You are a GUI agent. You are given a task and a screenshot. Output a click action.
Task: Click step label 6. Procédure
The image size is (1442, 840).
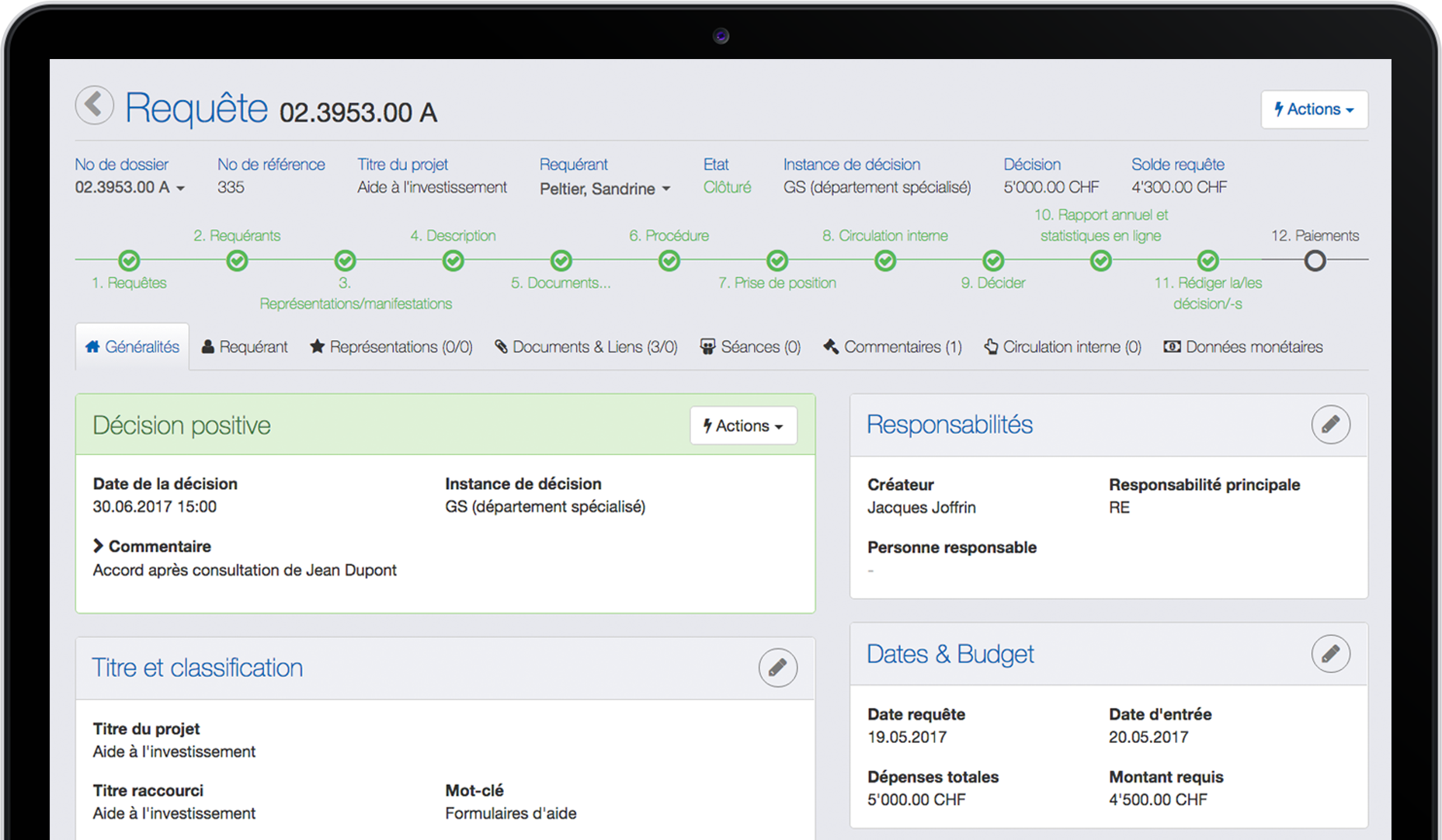coord(669,235)
